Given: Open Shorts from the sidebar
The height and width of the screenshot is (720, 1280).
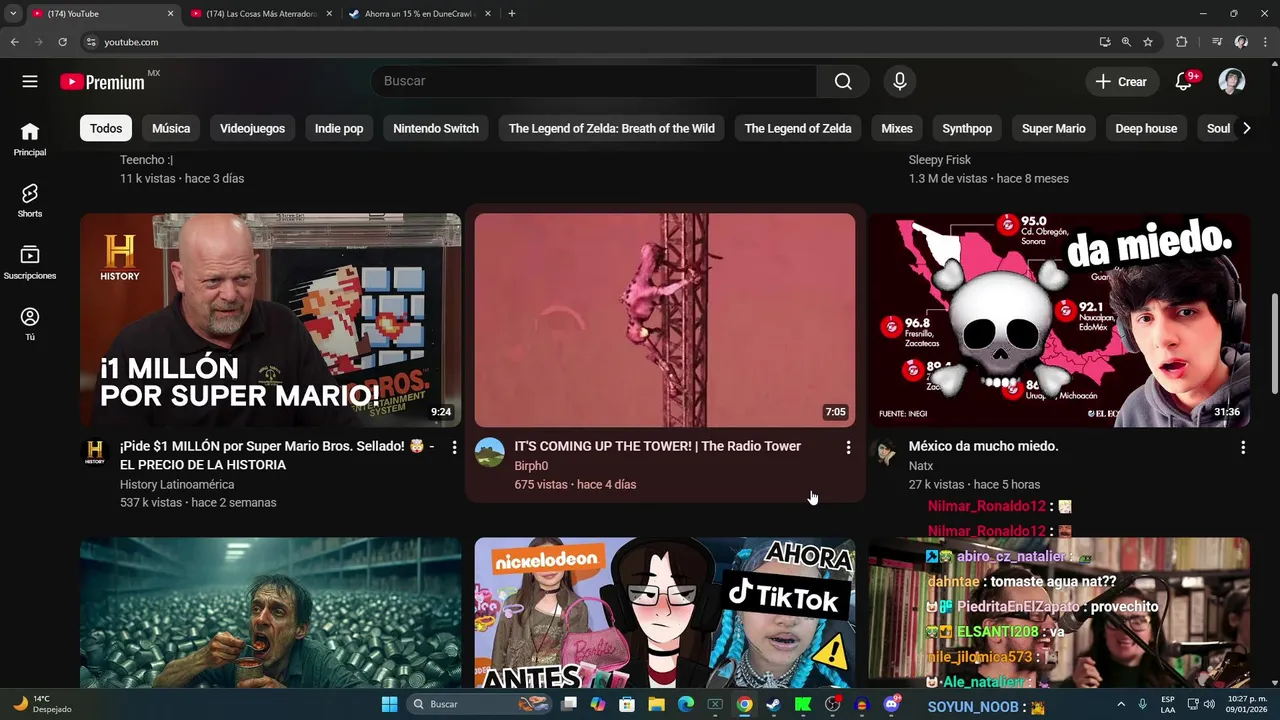Looking at the screenshot, I should tap(30, 201).
